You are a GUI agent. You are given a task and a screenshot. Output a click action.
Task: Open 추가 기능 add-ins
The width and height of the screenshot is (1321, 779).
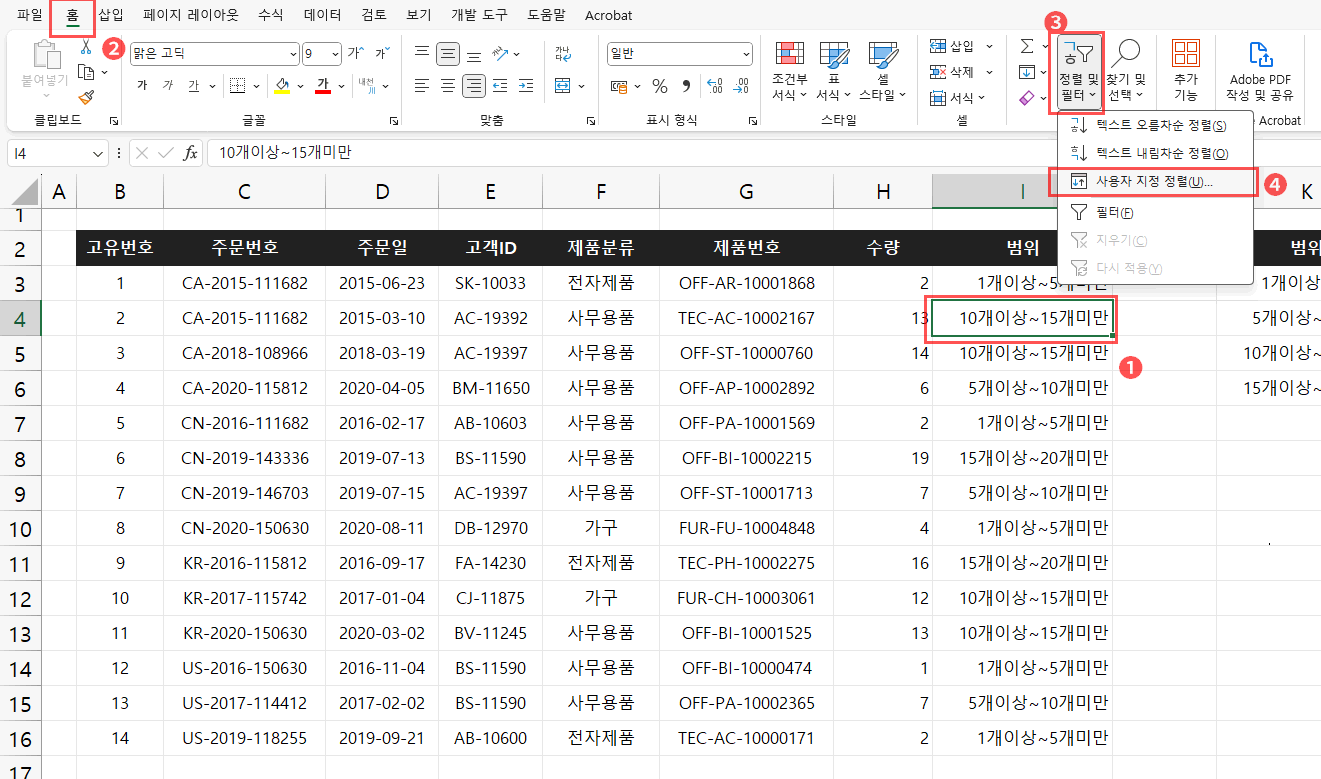1186,70
